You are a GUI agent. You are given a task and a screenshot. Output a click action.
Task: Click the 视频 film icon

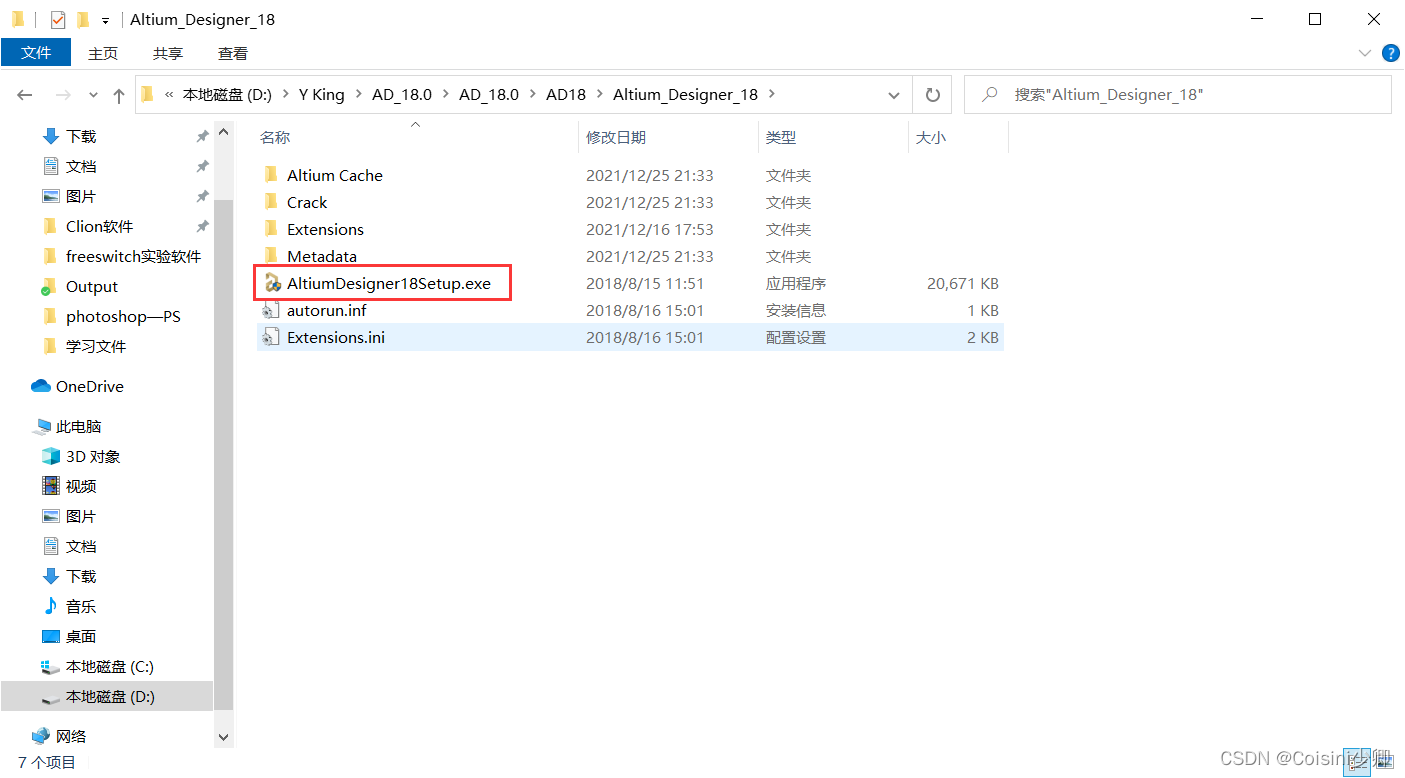[51, 486]
